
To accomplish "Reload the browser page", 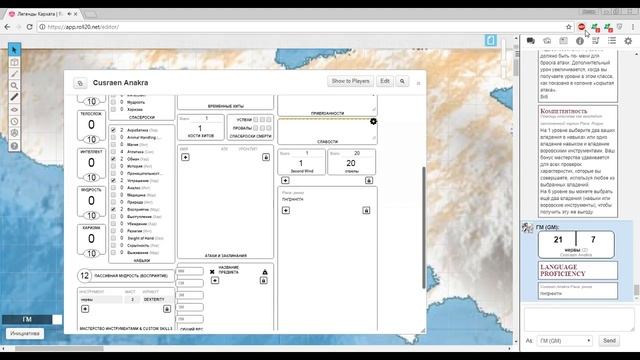I will click(x=29, y=27).
